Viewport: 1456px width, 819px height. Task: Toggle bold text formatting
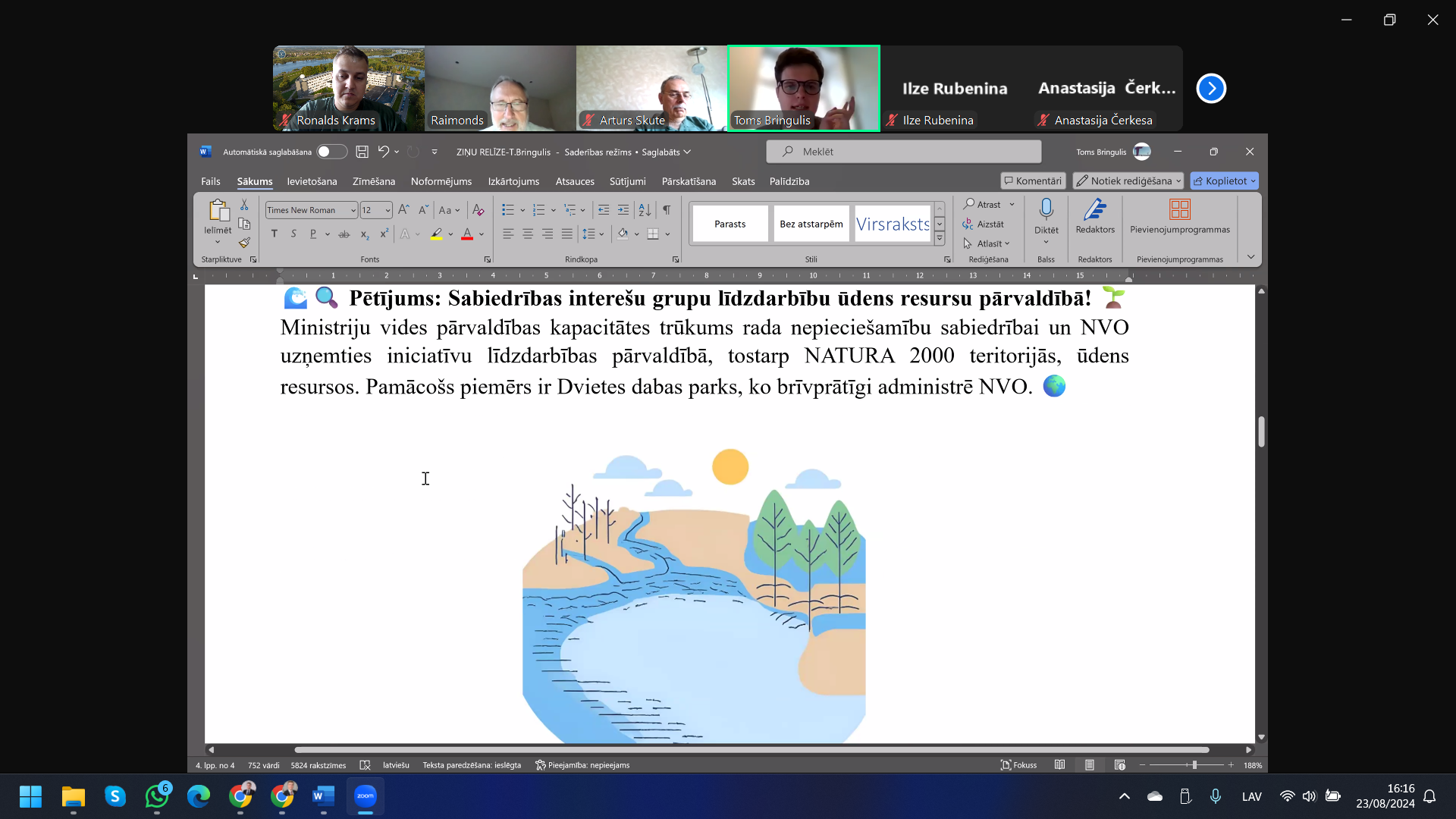pos(275,234)
